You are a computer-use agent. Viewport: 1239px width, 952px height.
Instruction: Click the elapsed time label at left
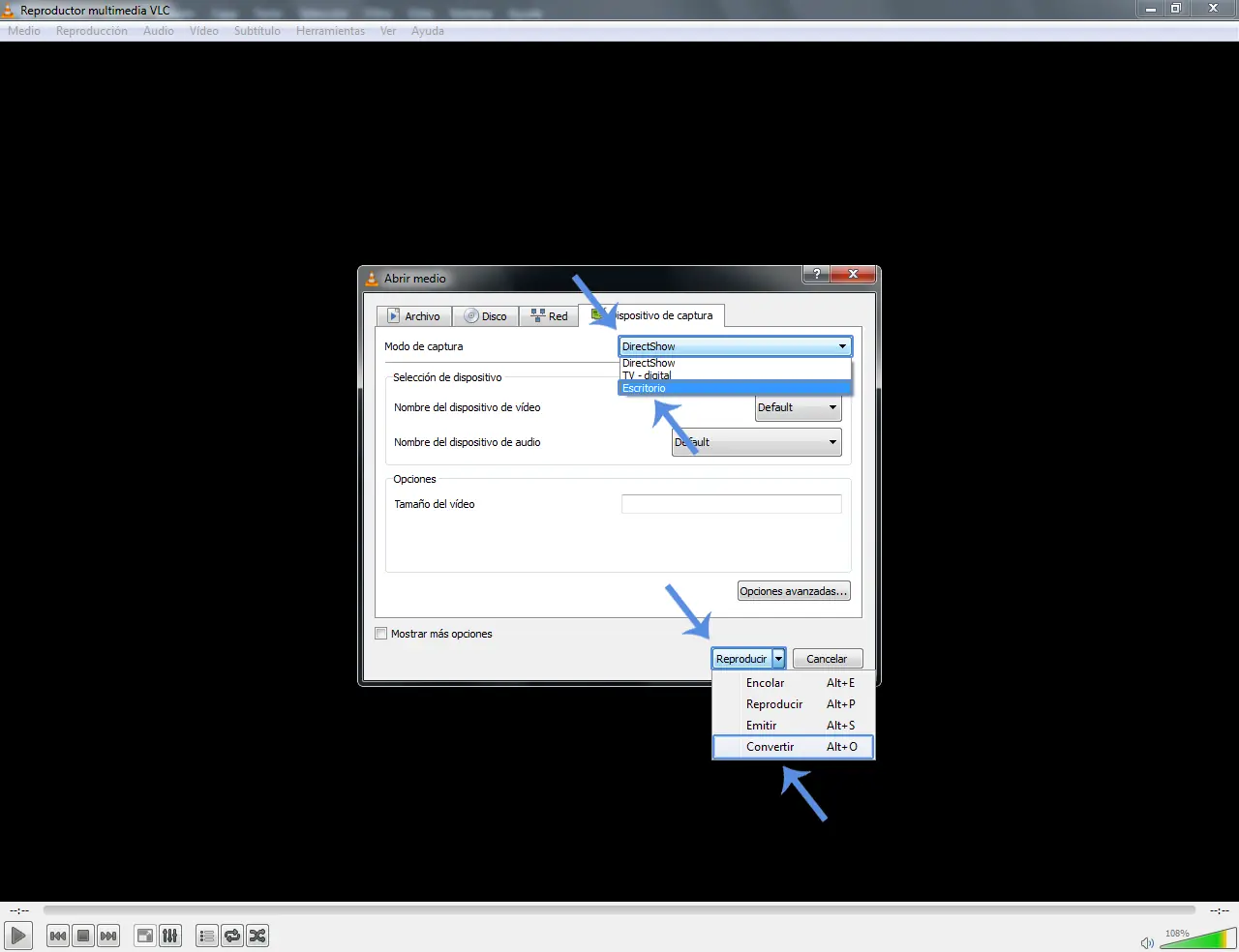tap(19, 910)
